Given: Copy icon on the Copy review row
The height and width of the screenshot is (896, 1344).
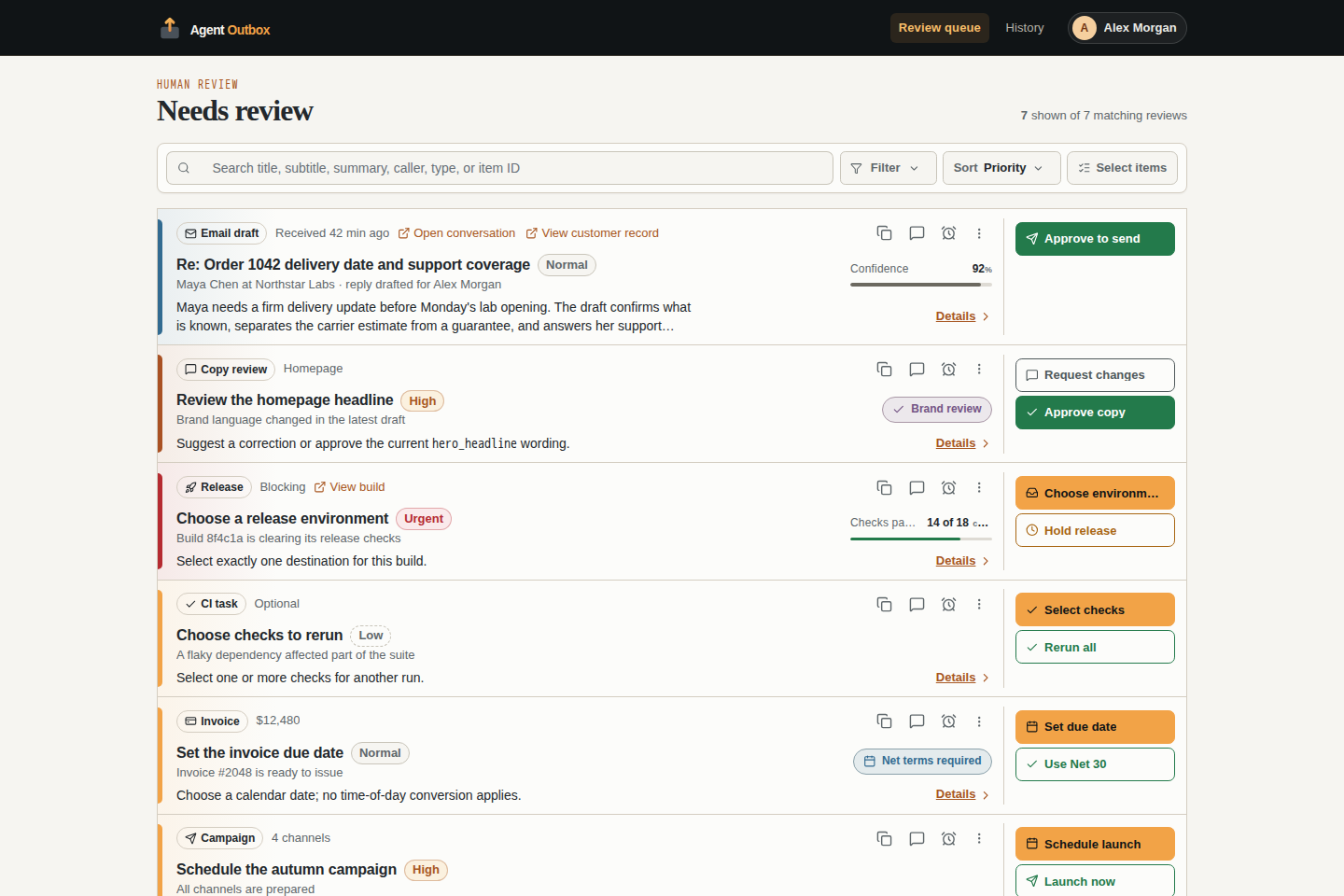Looking at the screenshot, I should pyautogui.click(x=884, y=370).
